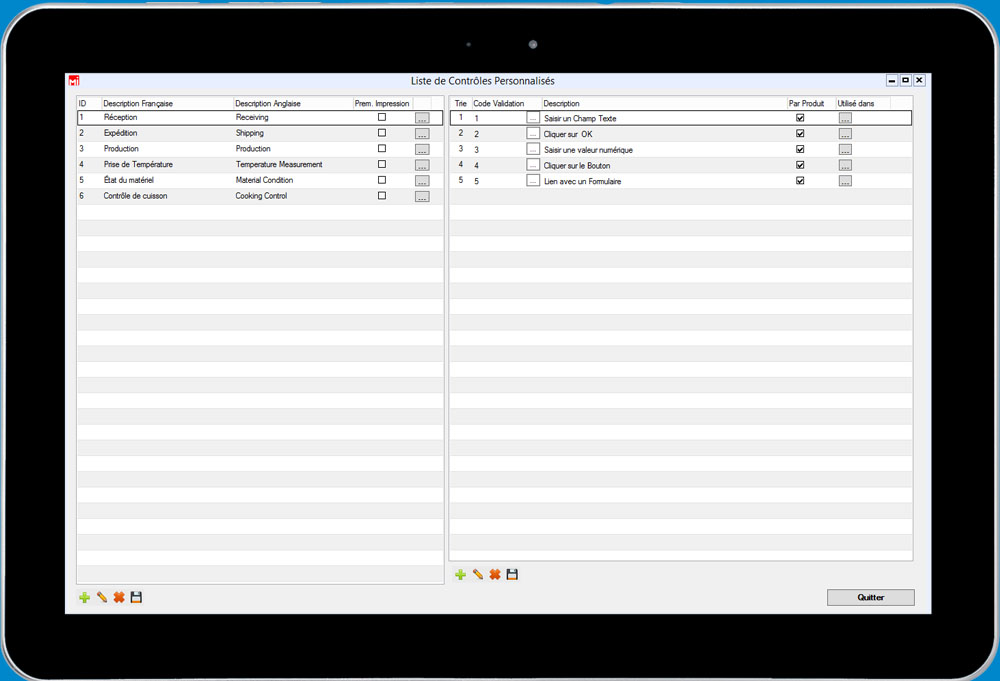Open code validation picker for Cliquer sur OK
The width and height of the screenshot is (1000, 681).
[533, 133]
